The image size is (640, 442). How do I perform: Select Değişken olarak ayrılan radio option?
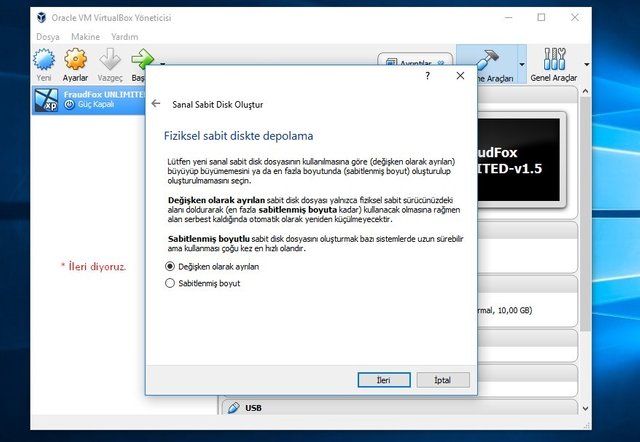170,267
